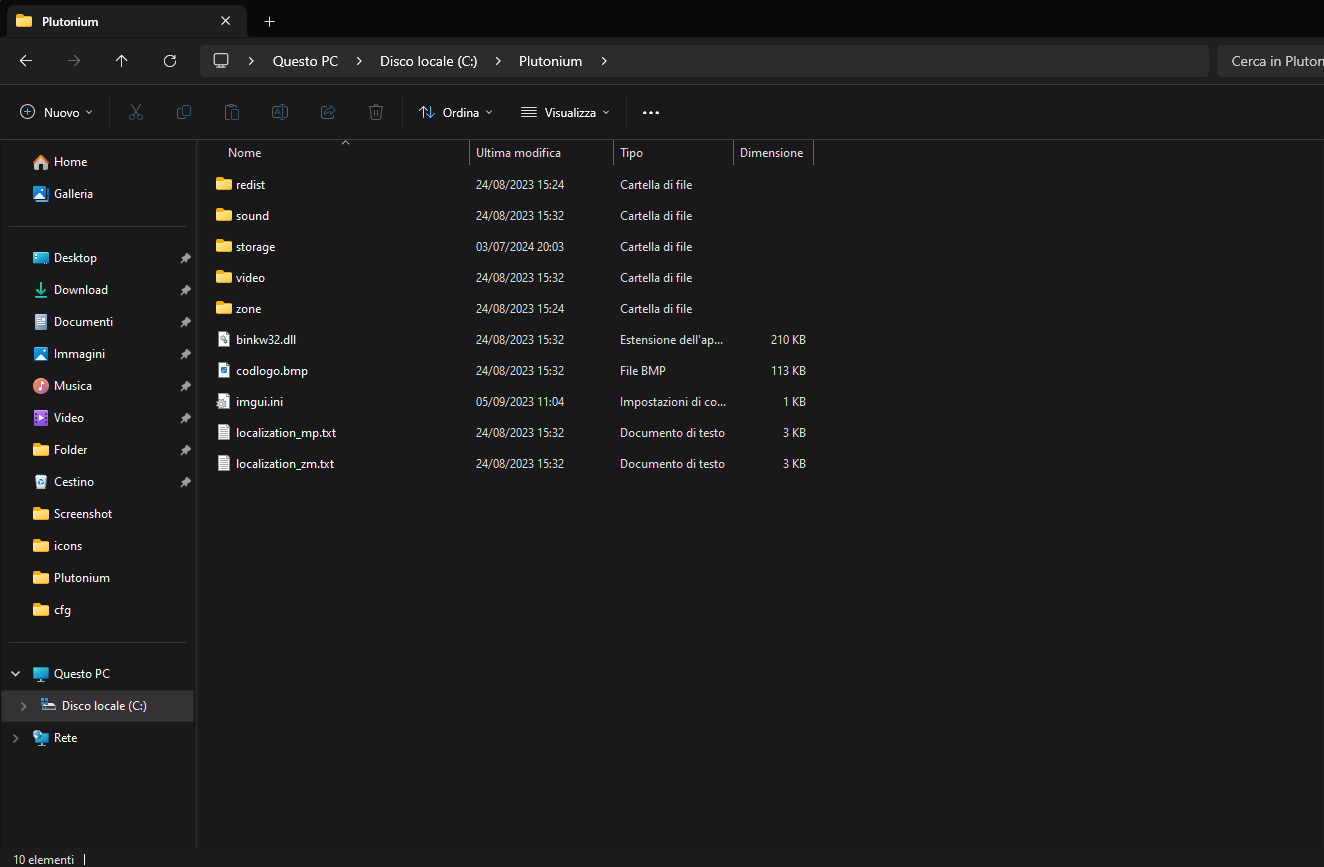Sort by the Dimensione column header

coord(773,153)
